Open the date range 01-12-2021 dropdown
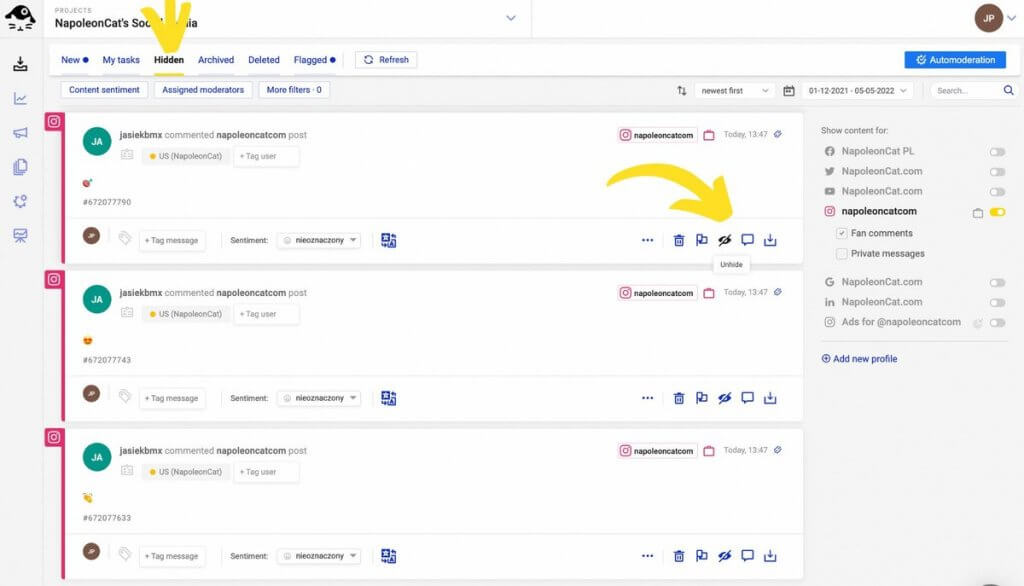1024x586 pixels. (857, 91)
